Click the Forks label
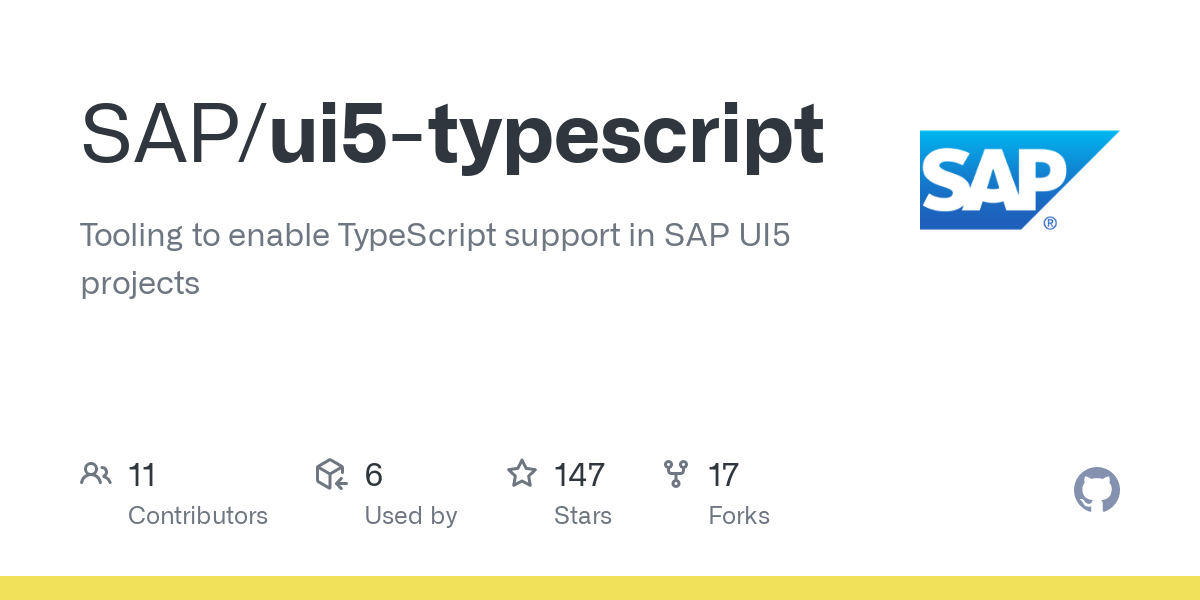 click(739, 516)
